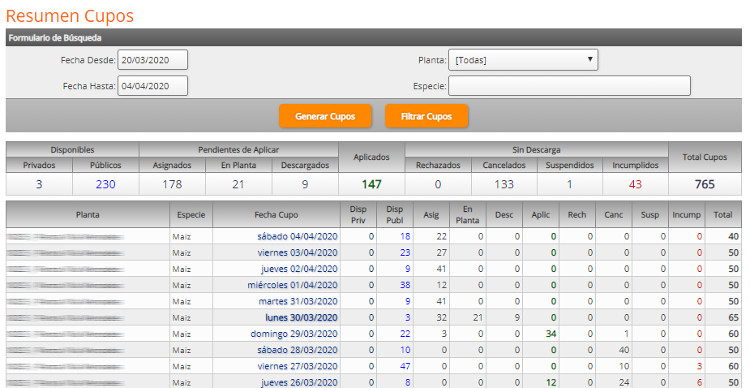Click Disp Publ value 47 for 27/03/2020

pyautogui.click(x=405, y=366)
